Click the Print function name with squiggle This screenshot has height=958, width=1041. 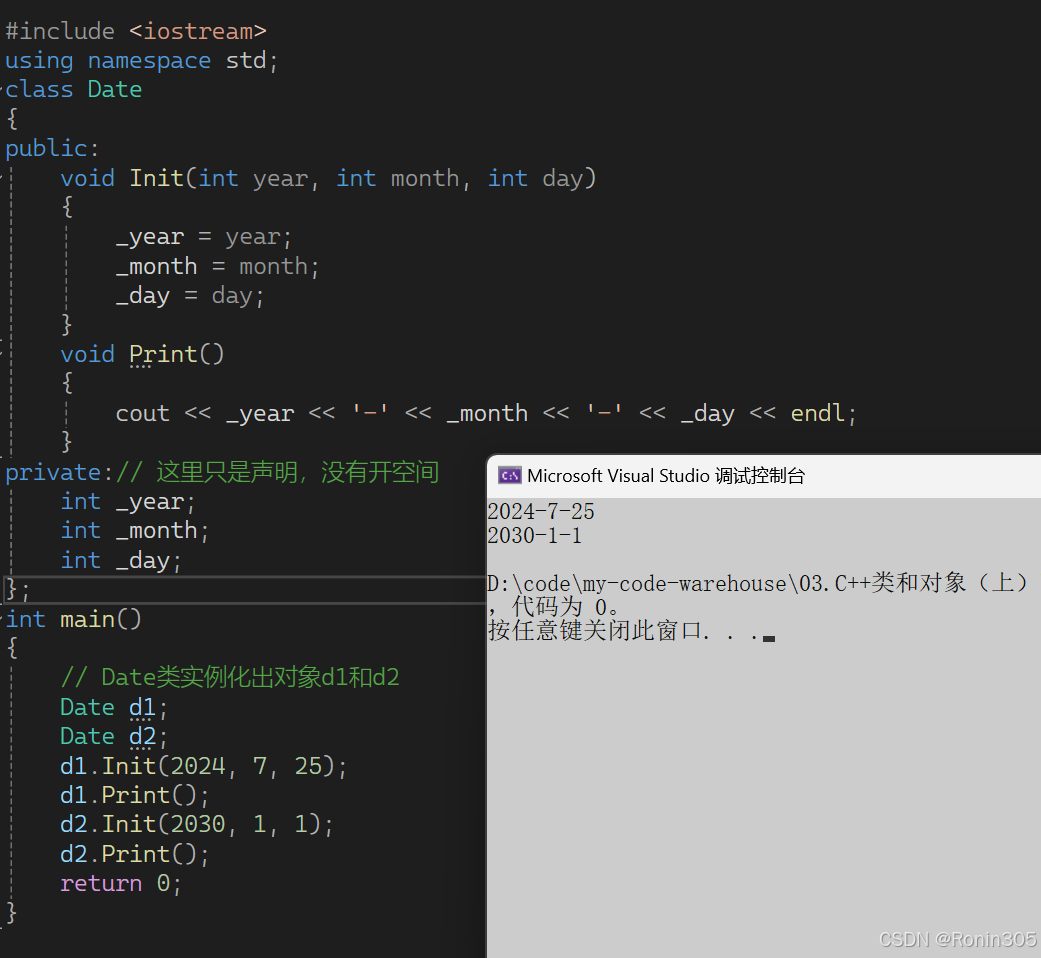click(x=163, y=355)
